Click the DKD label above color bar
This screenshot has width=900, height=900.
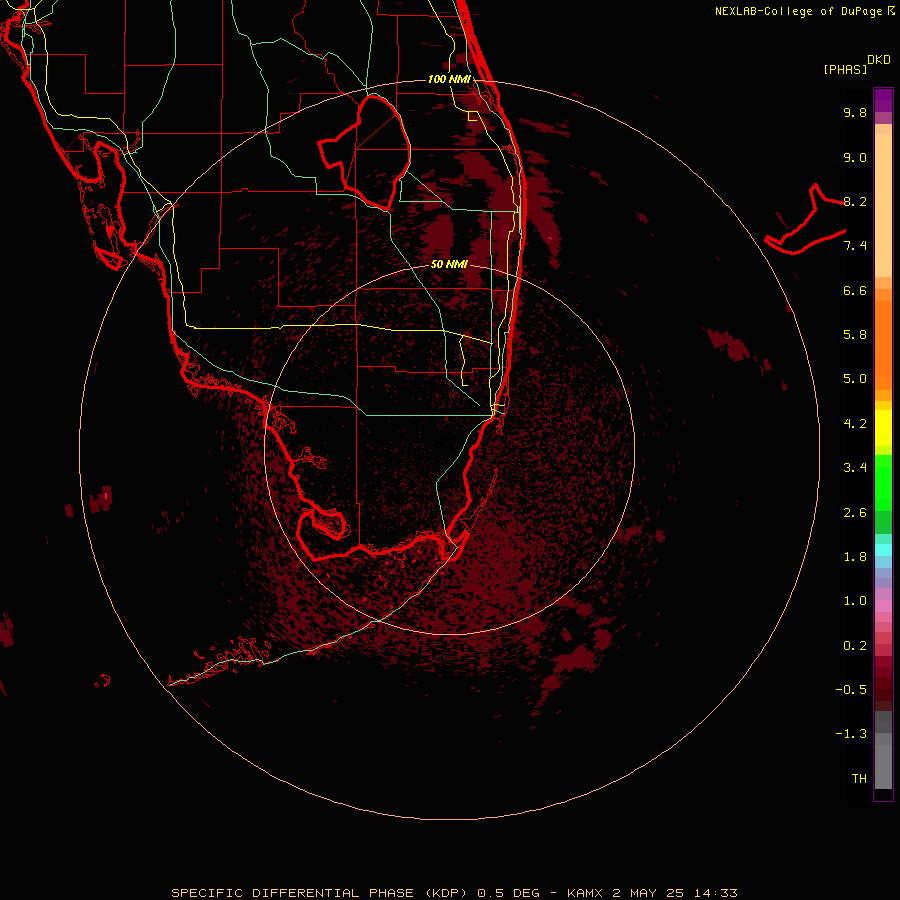[x=879, y=60]
